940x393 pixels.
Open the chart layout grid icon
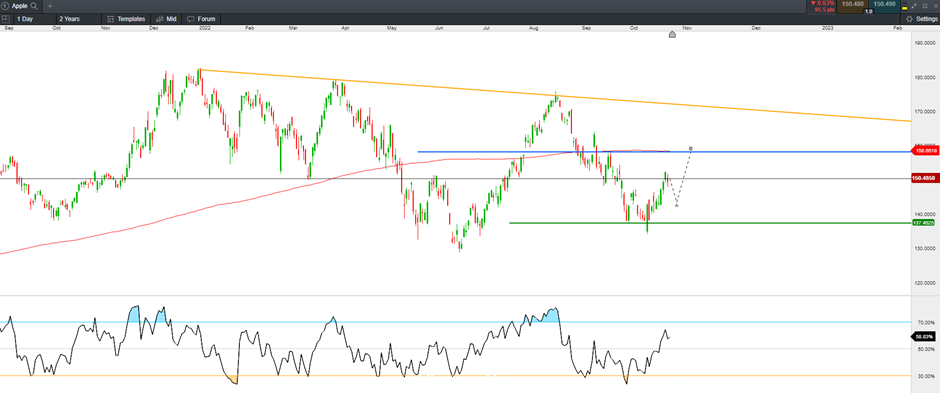[5, 19]
